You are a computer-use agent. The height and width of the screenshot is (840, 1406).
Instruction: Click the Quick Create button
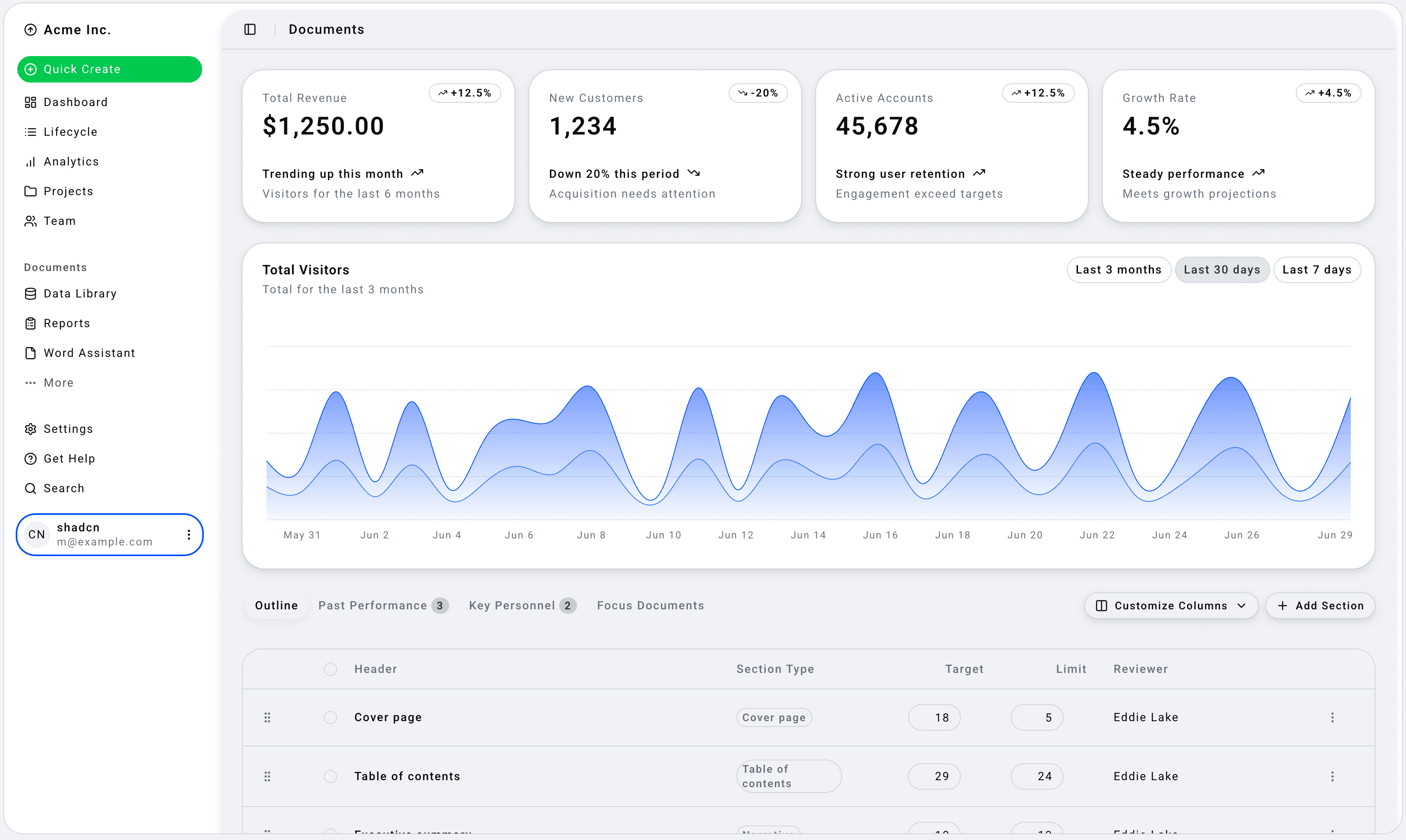[x=109, y=69]
